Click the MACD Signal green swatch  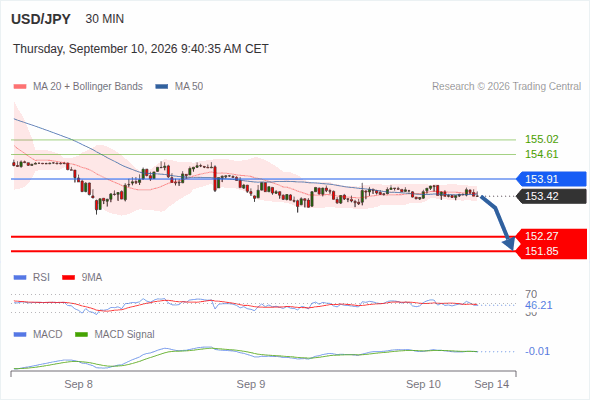click(x=81, y=335)
